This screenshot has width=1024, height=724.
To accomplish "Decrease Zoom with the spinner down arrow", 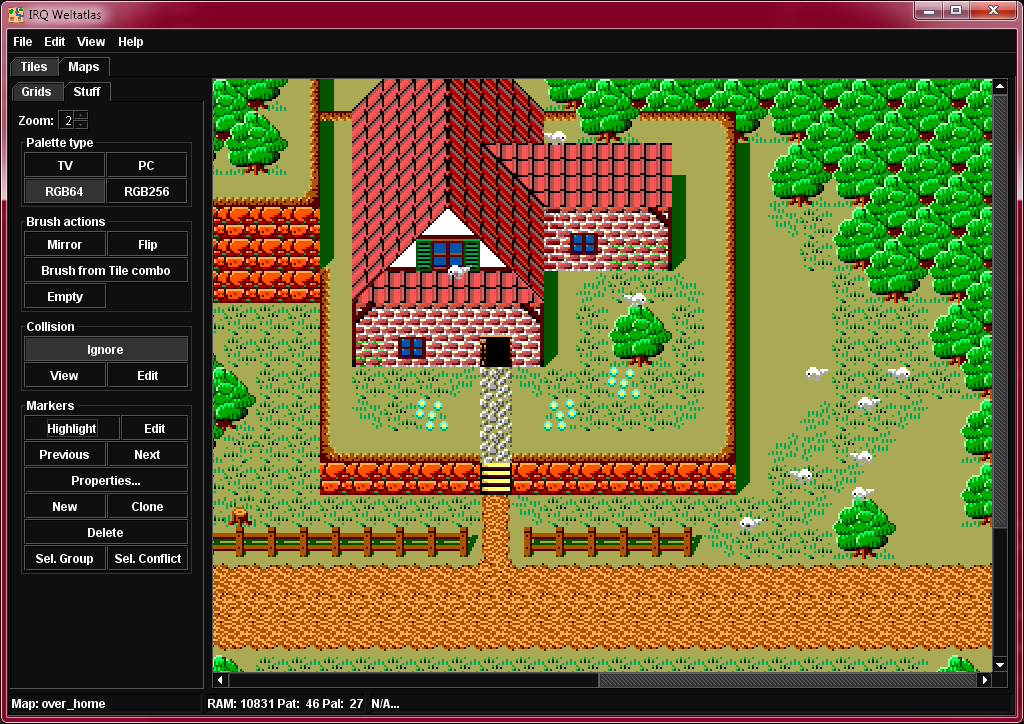I will [81, 124].
